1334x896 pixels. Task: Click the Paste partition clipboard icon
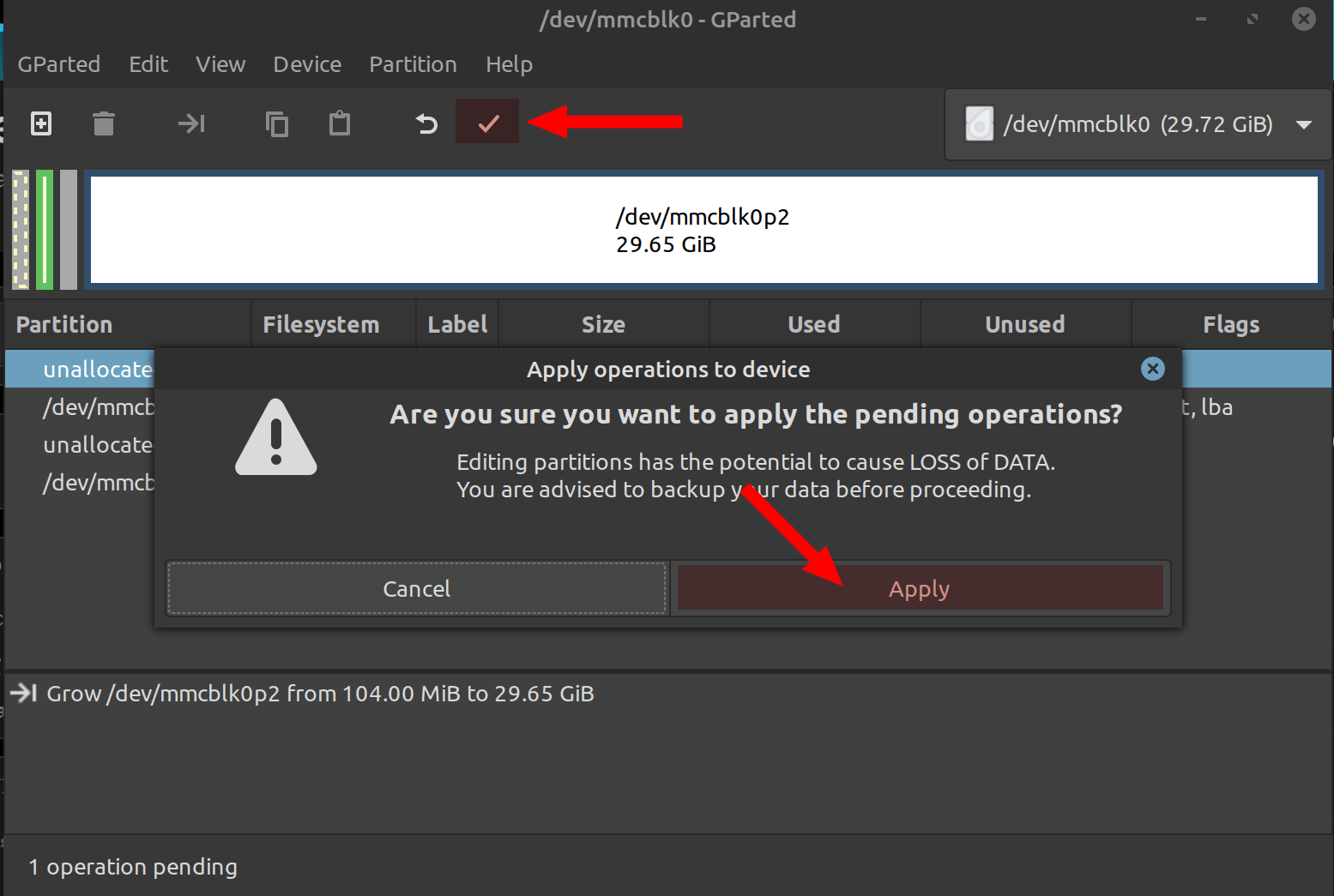340,123
